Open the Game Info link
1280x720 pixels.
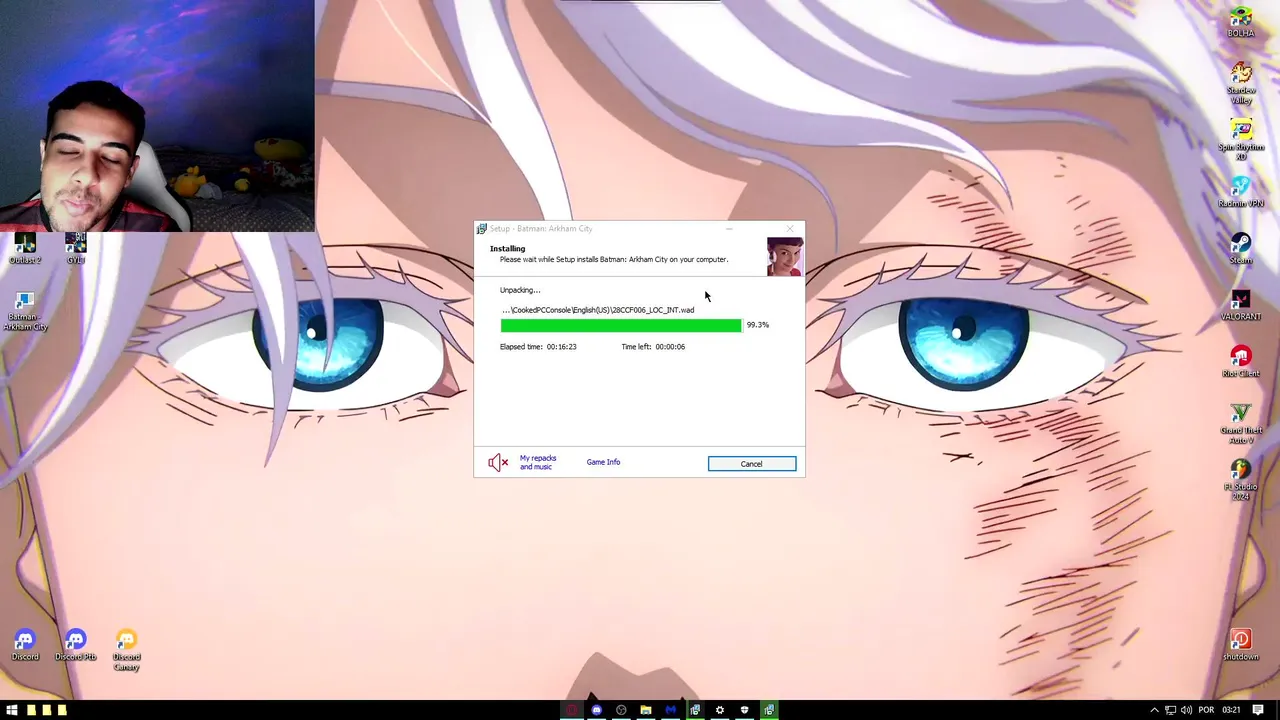pyautogui.click(x=603, y=462)
